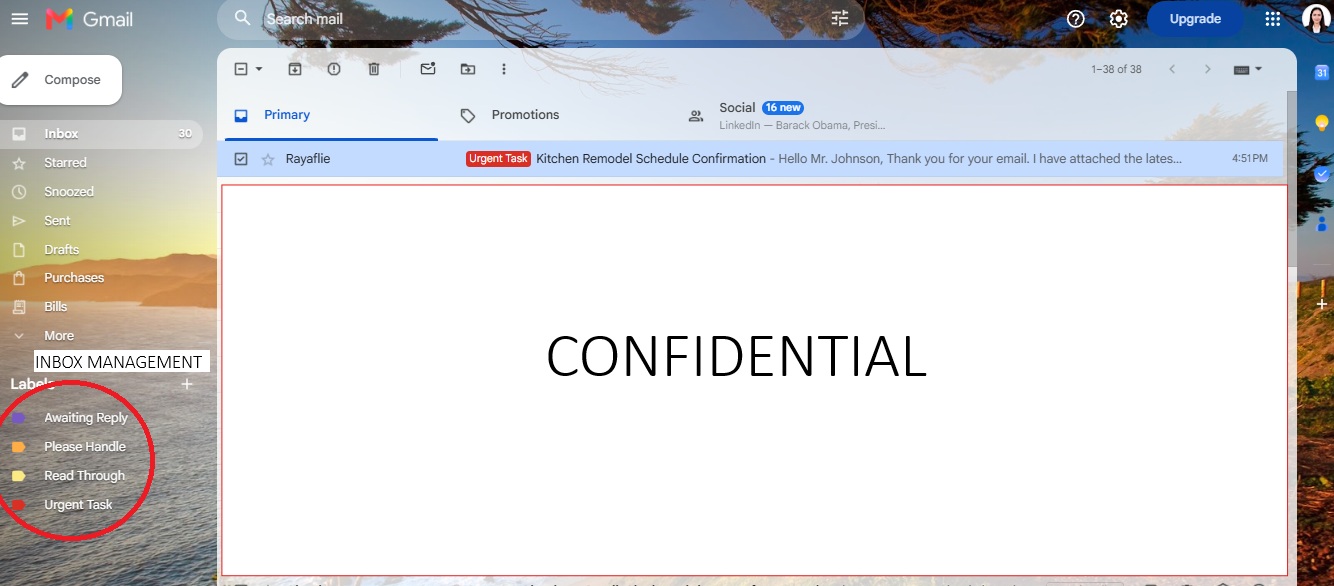Image resolution: width=1334 pixels, height=586 pixels.
Task: Open Google Tasks in side panel
Action: point(1320,173)
